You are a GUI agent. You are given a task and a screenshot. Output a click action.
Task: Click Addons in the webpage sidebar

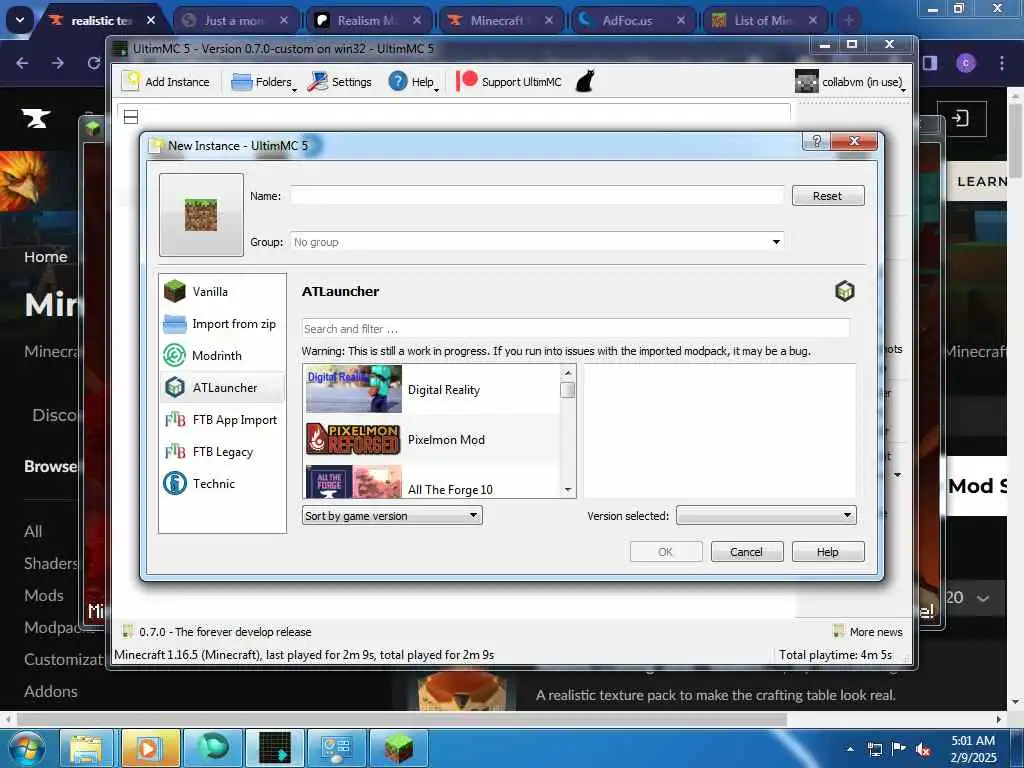[x=51, y=691]
